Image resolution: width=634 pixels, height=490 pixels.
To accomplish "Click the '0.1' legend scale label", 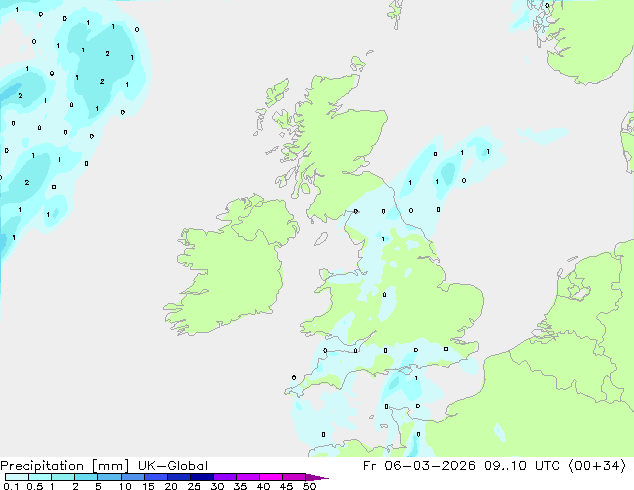I will [11, 486].
